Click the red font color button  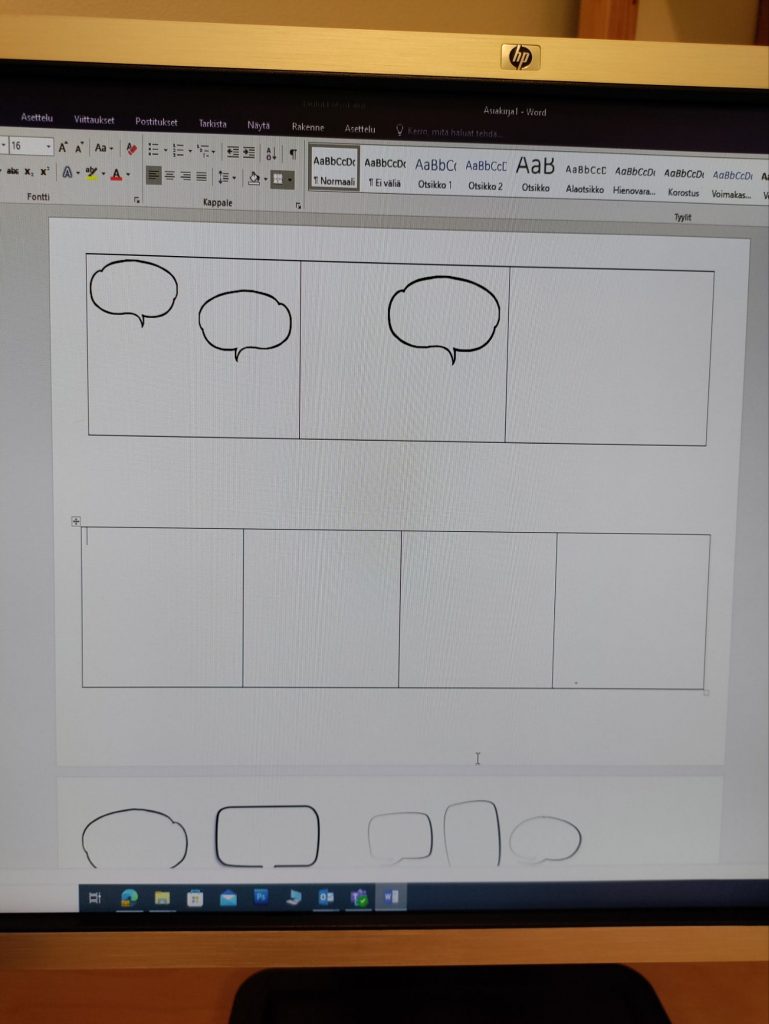(116, 175)
